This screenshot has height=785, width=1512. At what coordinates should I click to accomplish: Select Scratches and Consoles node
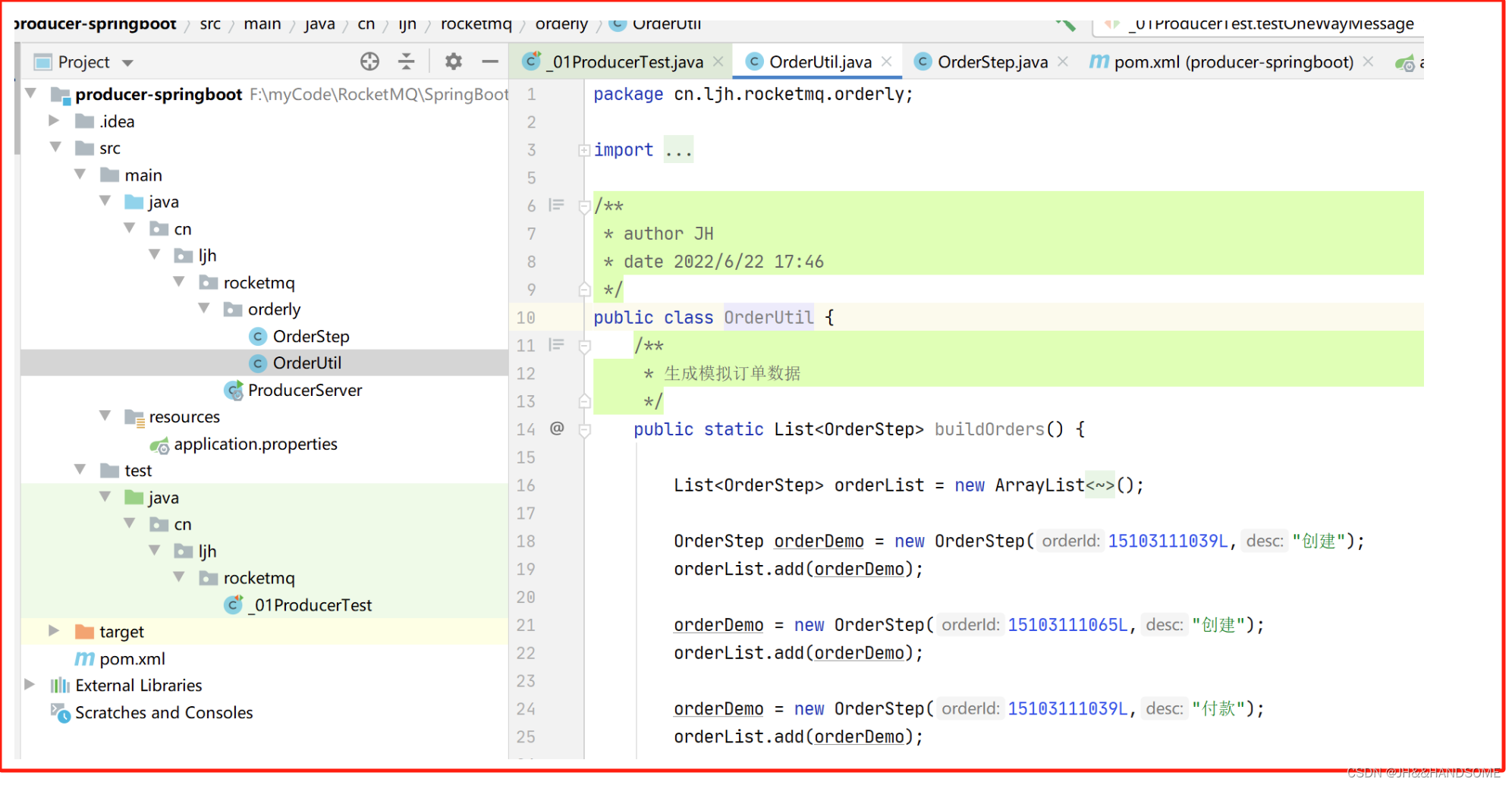152,713
